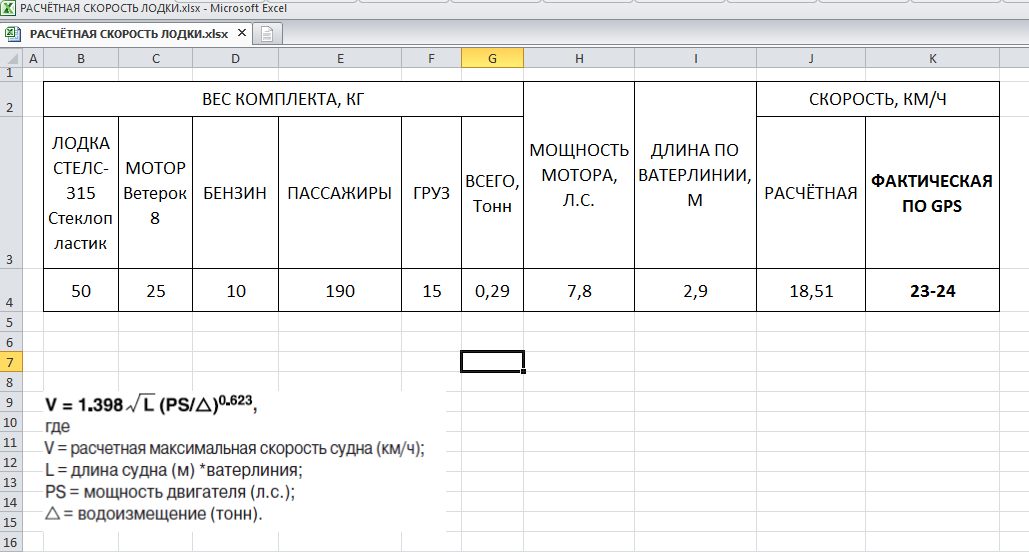Click the formula image V = 1.398
This screenshot has height=552, width=1029.
(152, 405)
